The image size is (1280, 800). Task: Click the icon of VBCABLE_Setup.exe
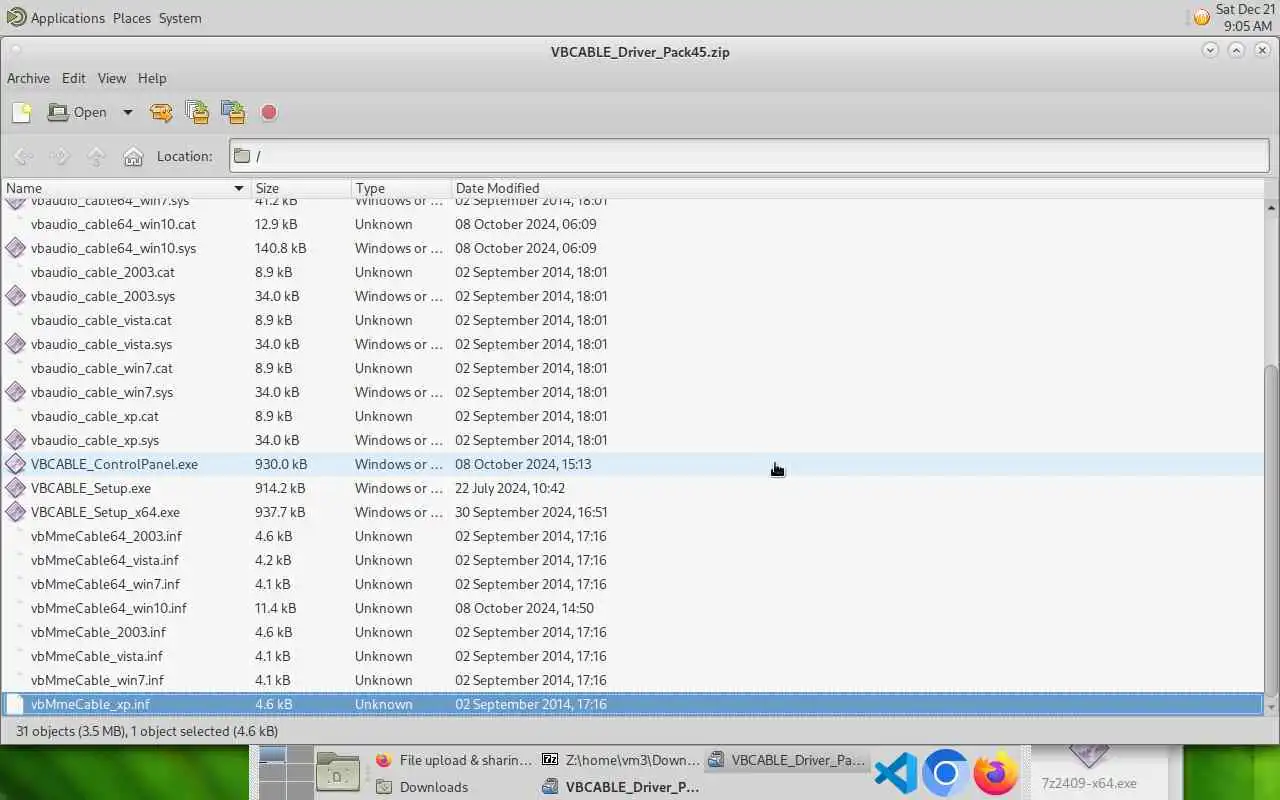(15, 488)
